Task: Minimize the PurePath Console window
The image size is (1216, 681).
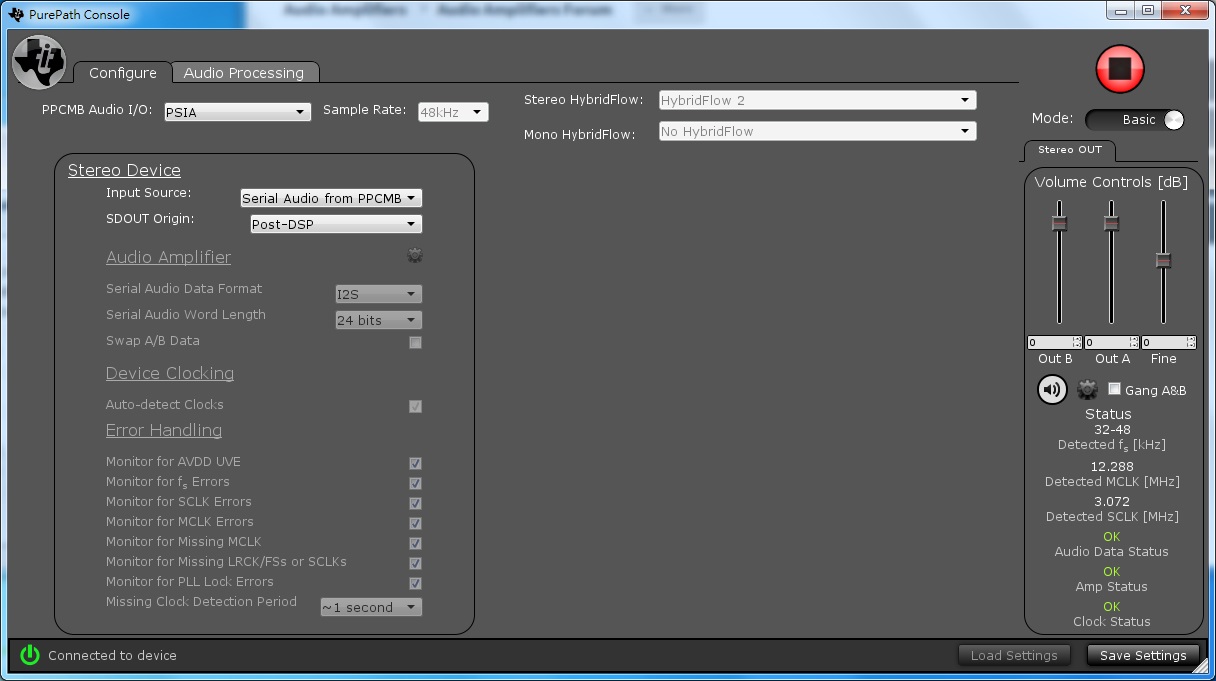Action: (x=1121, y=11)
